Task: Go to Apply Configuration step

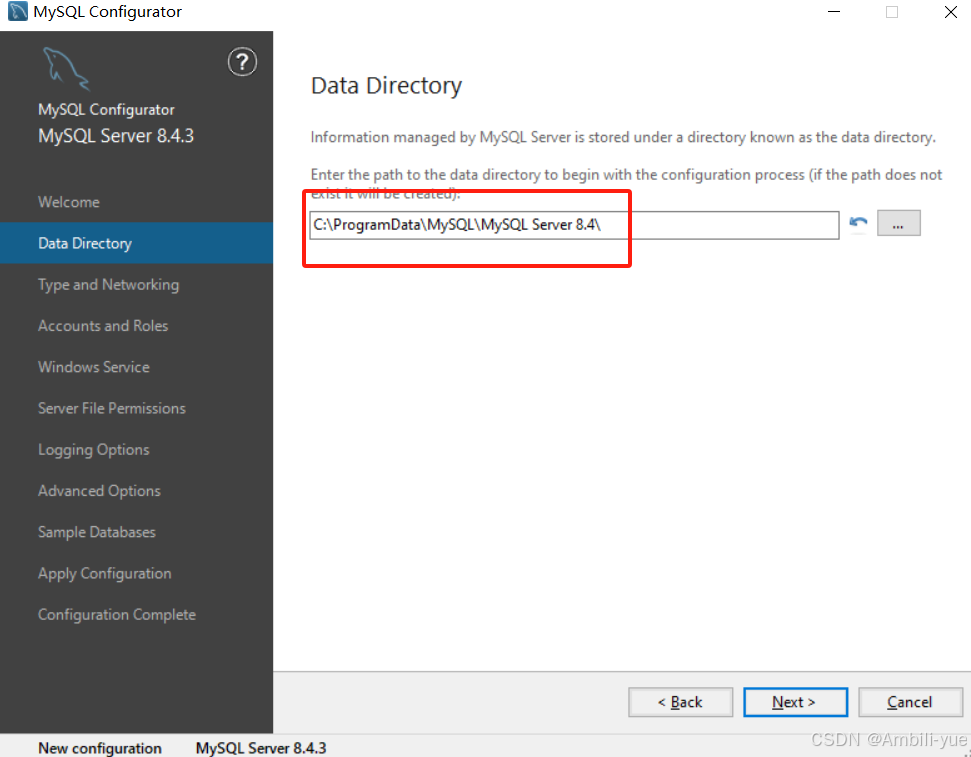Action: (105, 574)
